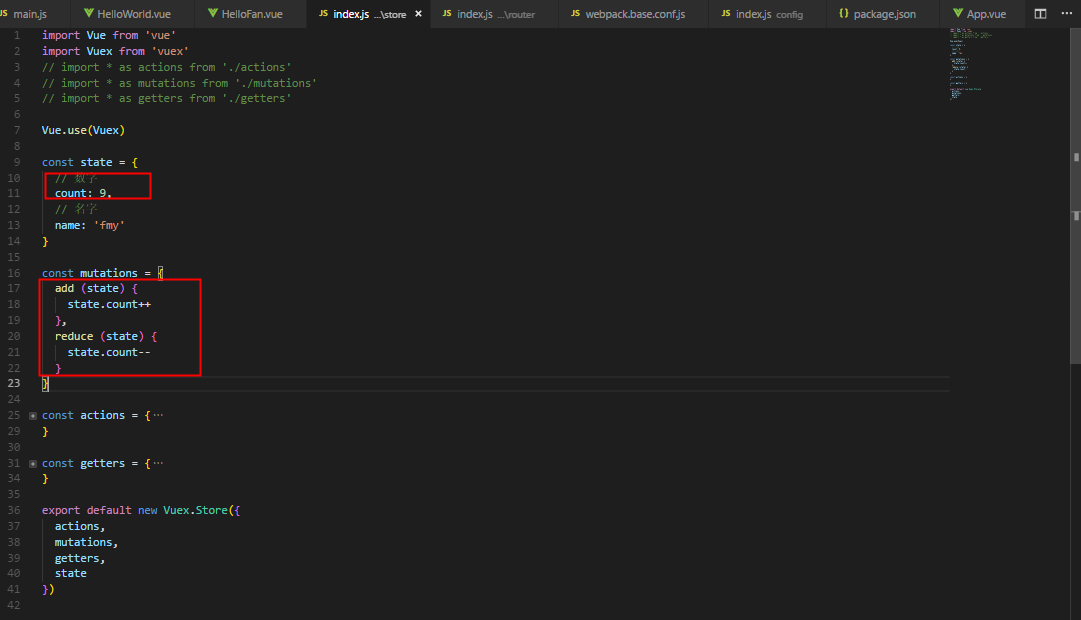
Task: Click the Vue icon on App.vue tab
Action: [958, 13]
